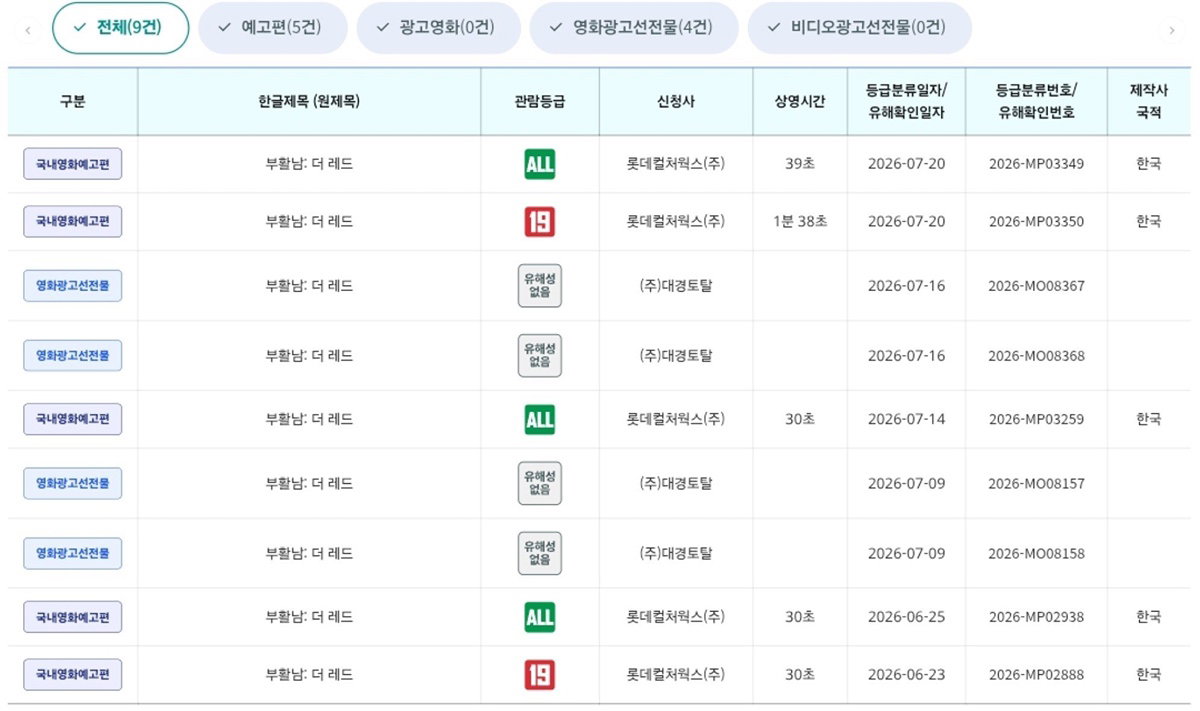Click the 등급분류일자 column header
The width and height of the screenshot is (1200, 711).
906,101
